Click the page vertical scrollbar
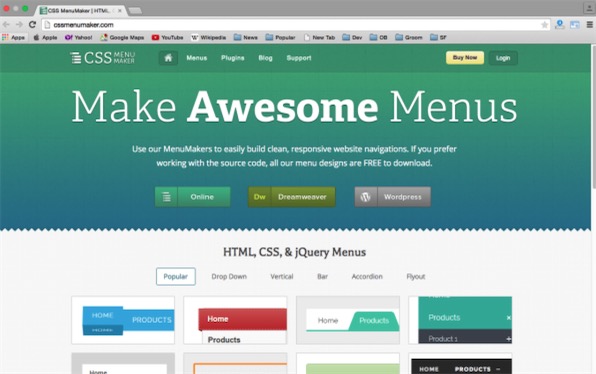Viewport: 596px width, 374px height. pyautogui.click(x=593, y=116)
